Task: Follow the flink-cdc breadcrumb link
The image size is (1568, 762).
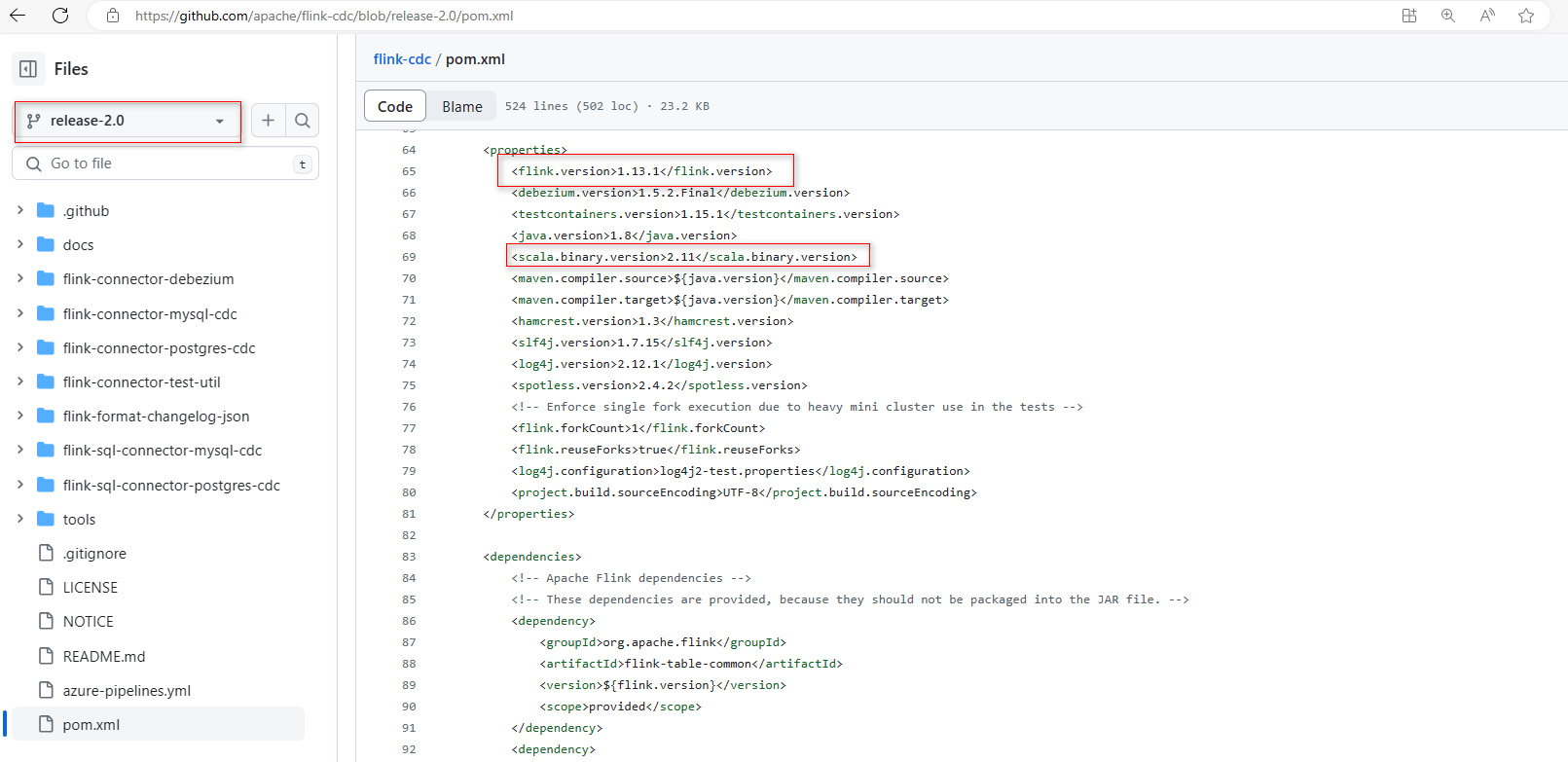Action: click(402, 59)
